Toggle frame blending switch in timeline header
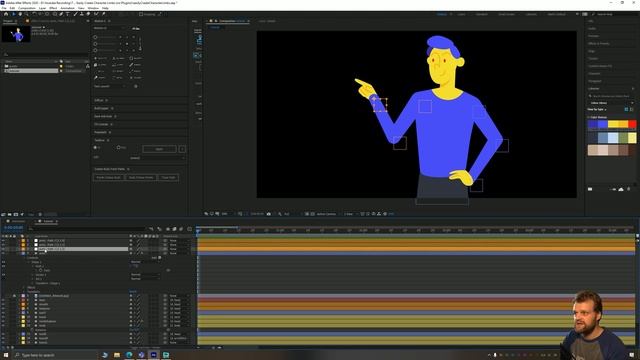The height and width of the screenshot is (360, 640). (174, 229)
